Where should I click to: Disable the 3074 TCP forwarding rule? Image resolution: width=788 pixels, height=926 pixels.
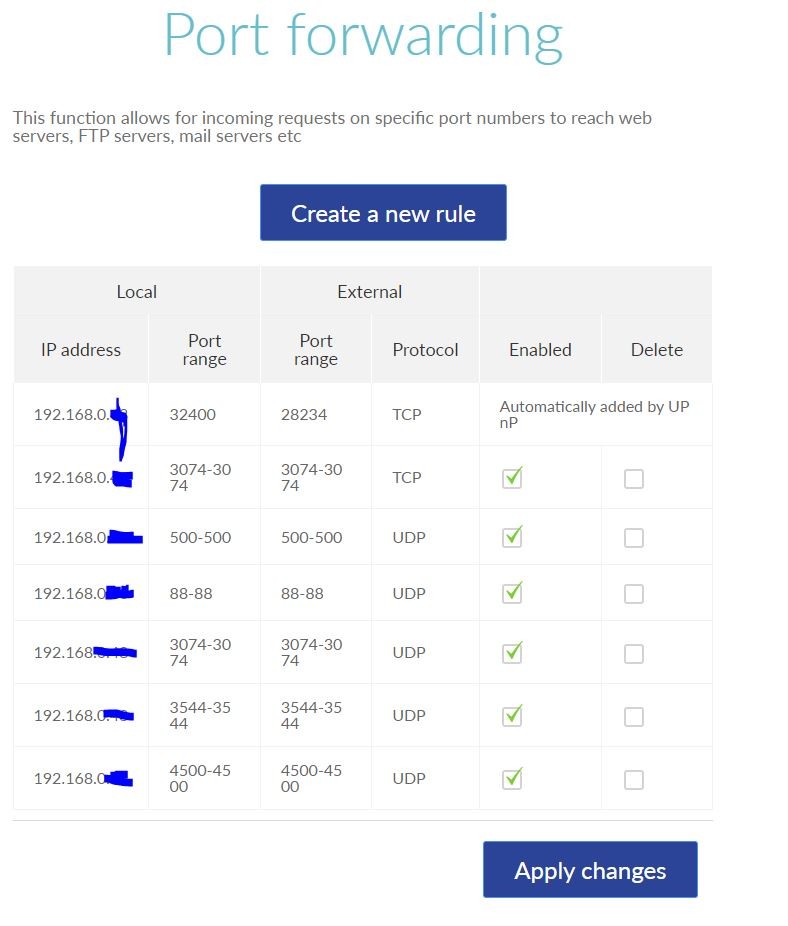512,478
